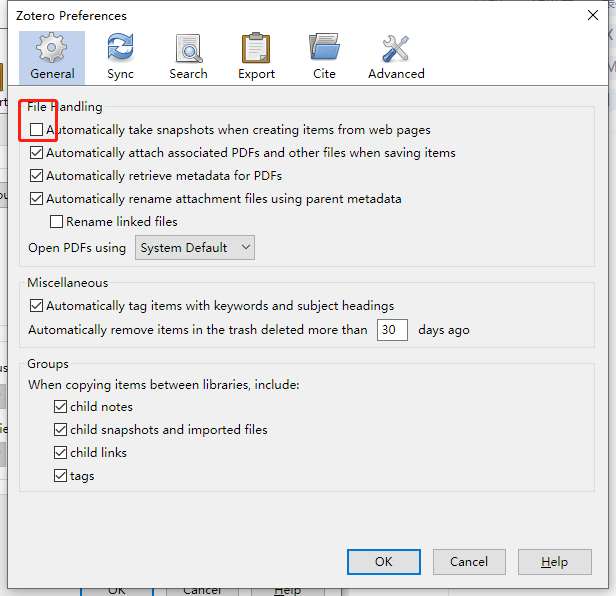Cancel the Zotero Preferences dialog

[469, 562]
